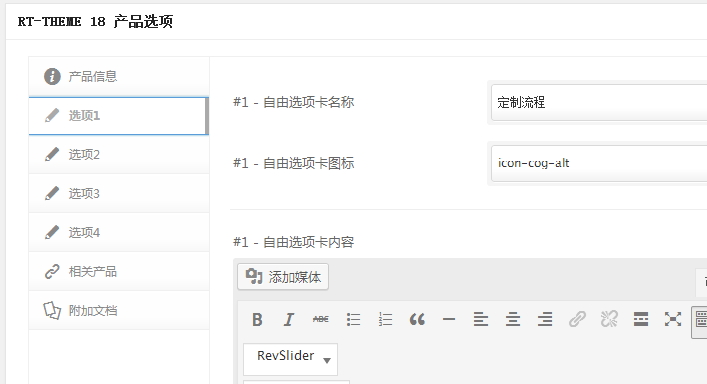The height and width of the screenshot is (384, 707).
Task: Align text right
Action: [545, 320]
